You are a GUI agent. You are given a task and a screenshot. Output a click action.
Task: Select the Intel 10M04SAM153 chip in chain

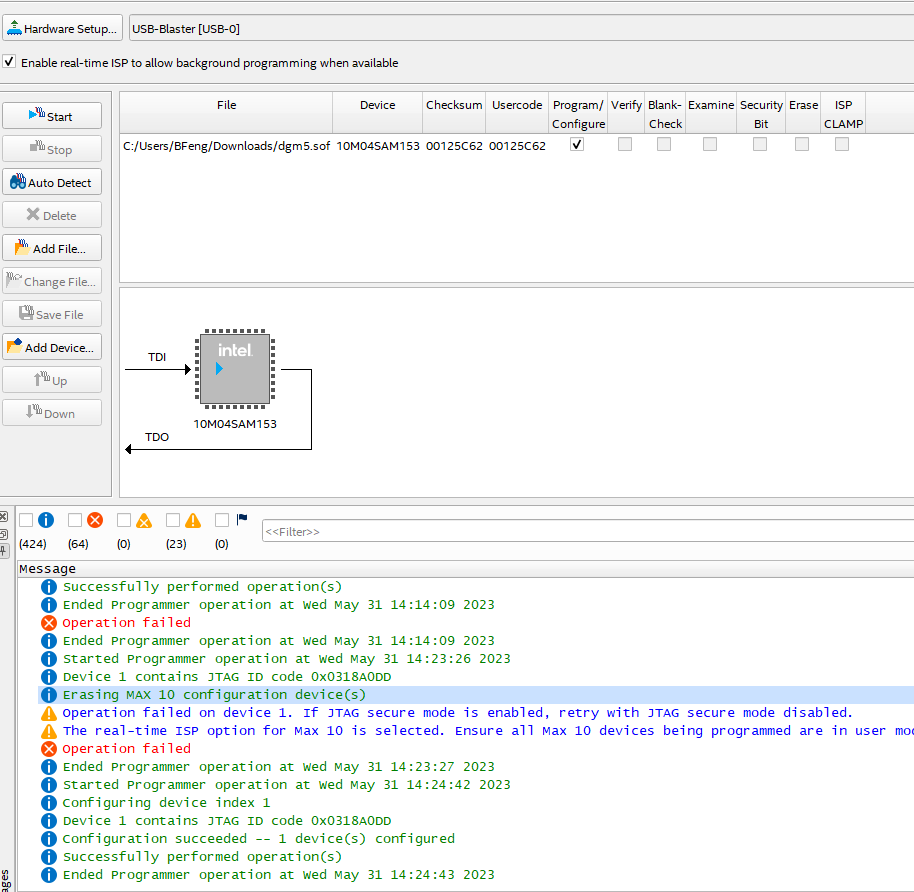234,369
